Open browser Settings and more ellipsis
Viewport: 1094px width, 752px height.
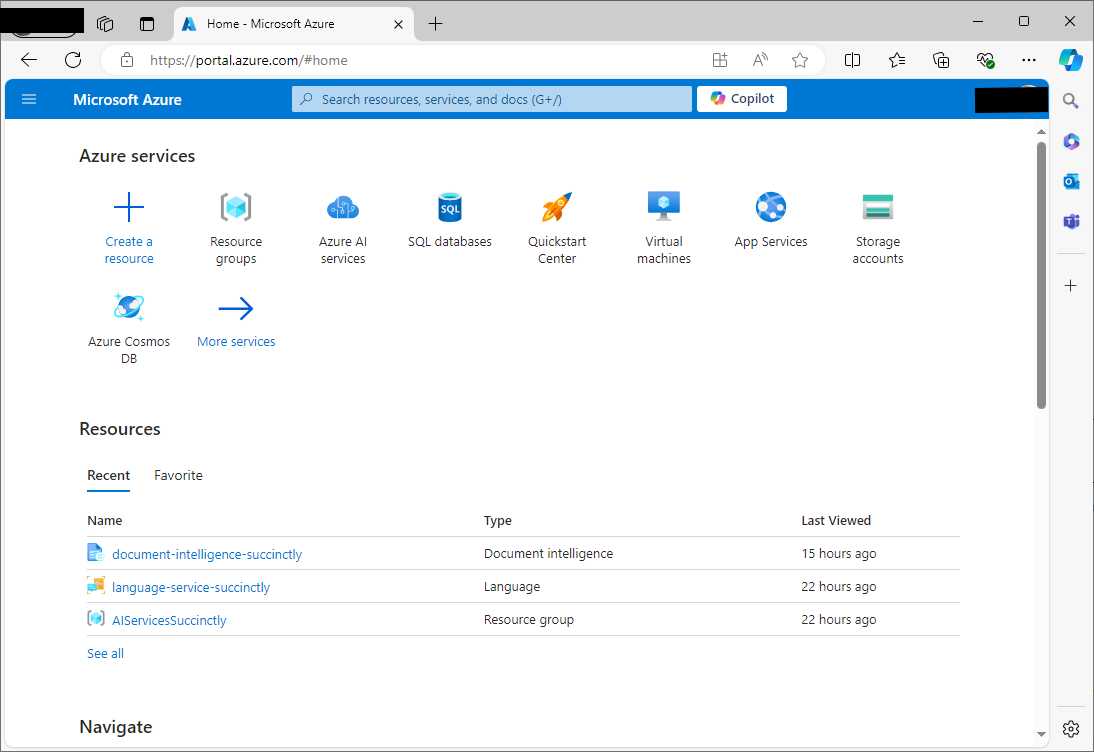point(1028,60)
